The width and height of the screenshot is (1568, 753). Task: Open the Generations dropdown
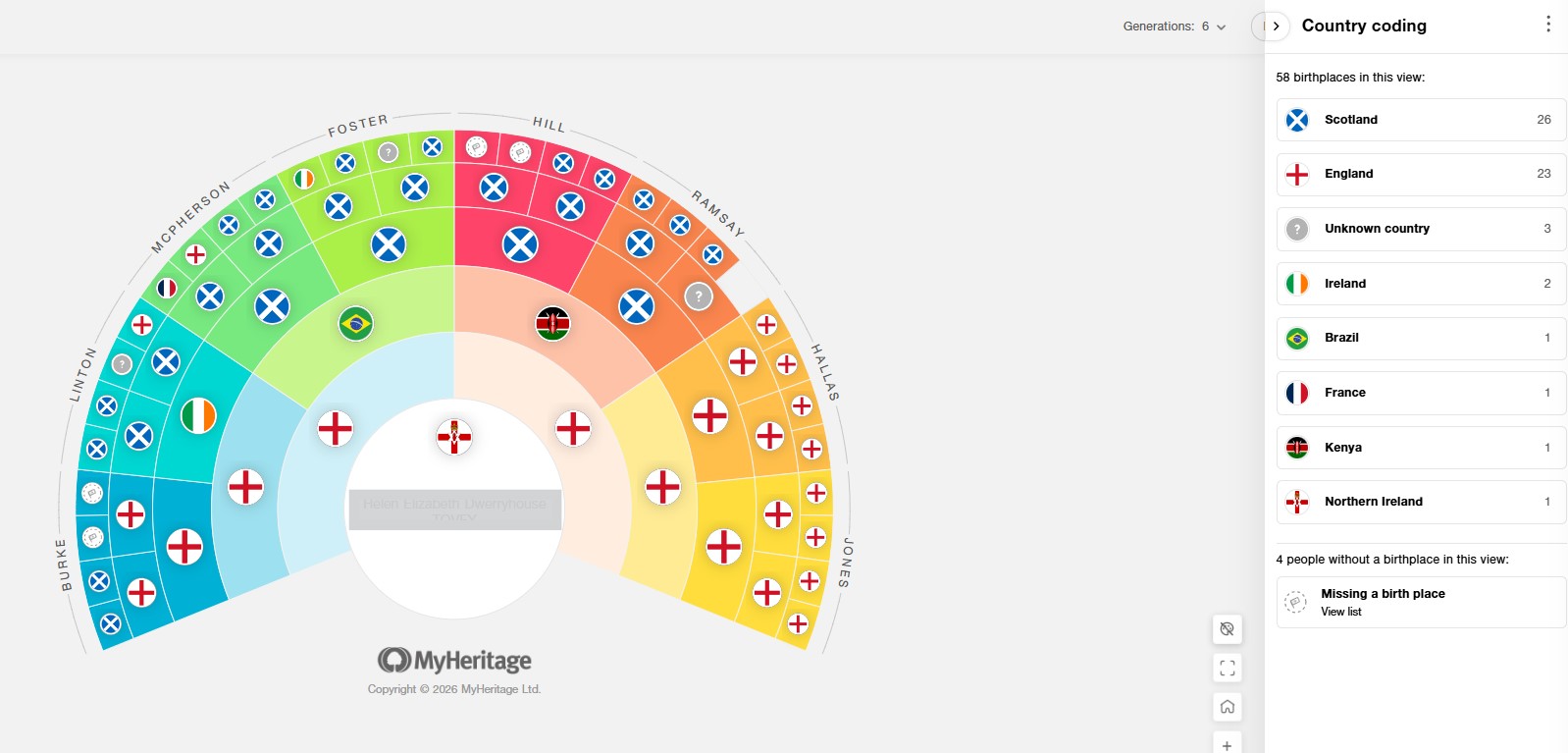coord(1175,27)
